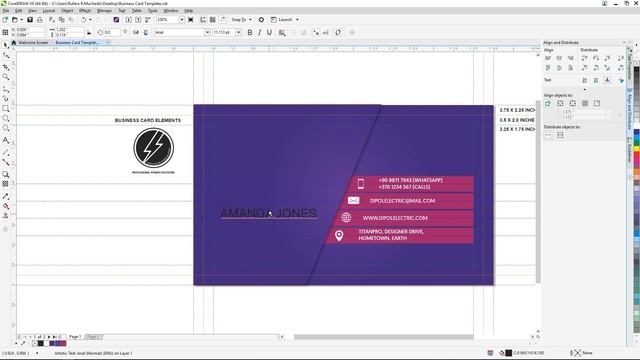Click the Rotation Angle input field
Viewport: 640px width, 360px height.
coord(111,32)
